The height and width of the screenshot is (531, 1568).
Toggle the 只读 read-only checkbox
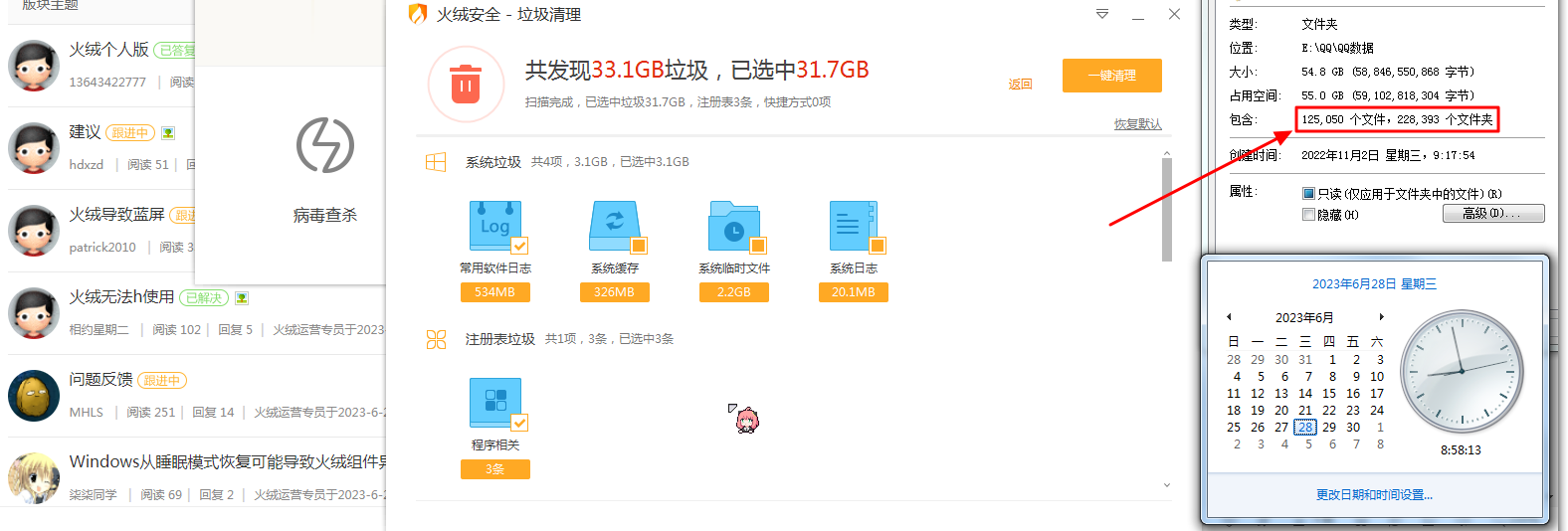pos(1308,194)
